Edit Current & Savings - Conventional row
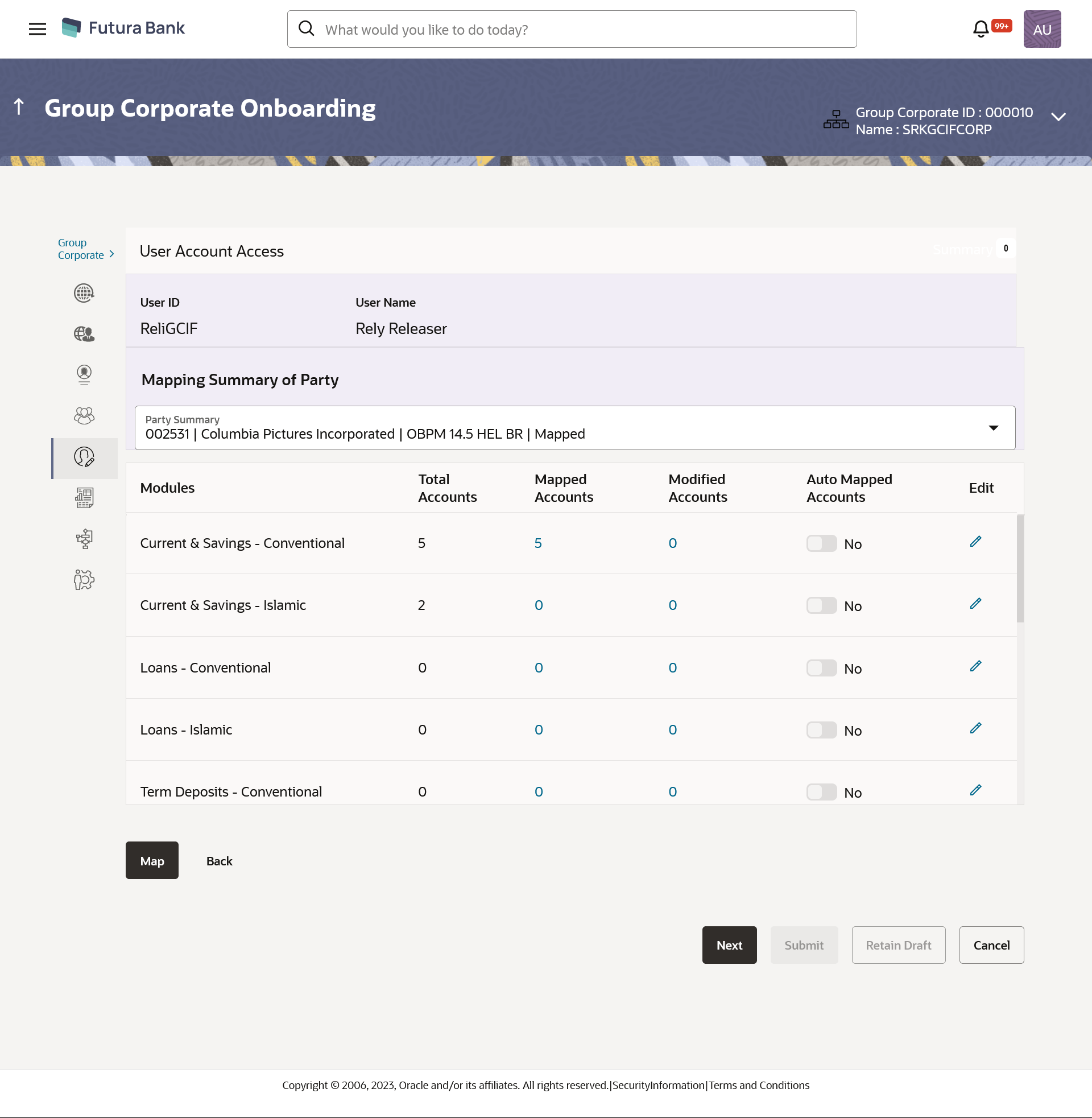Viewport: 1092px width, 1118px height. 975,542
